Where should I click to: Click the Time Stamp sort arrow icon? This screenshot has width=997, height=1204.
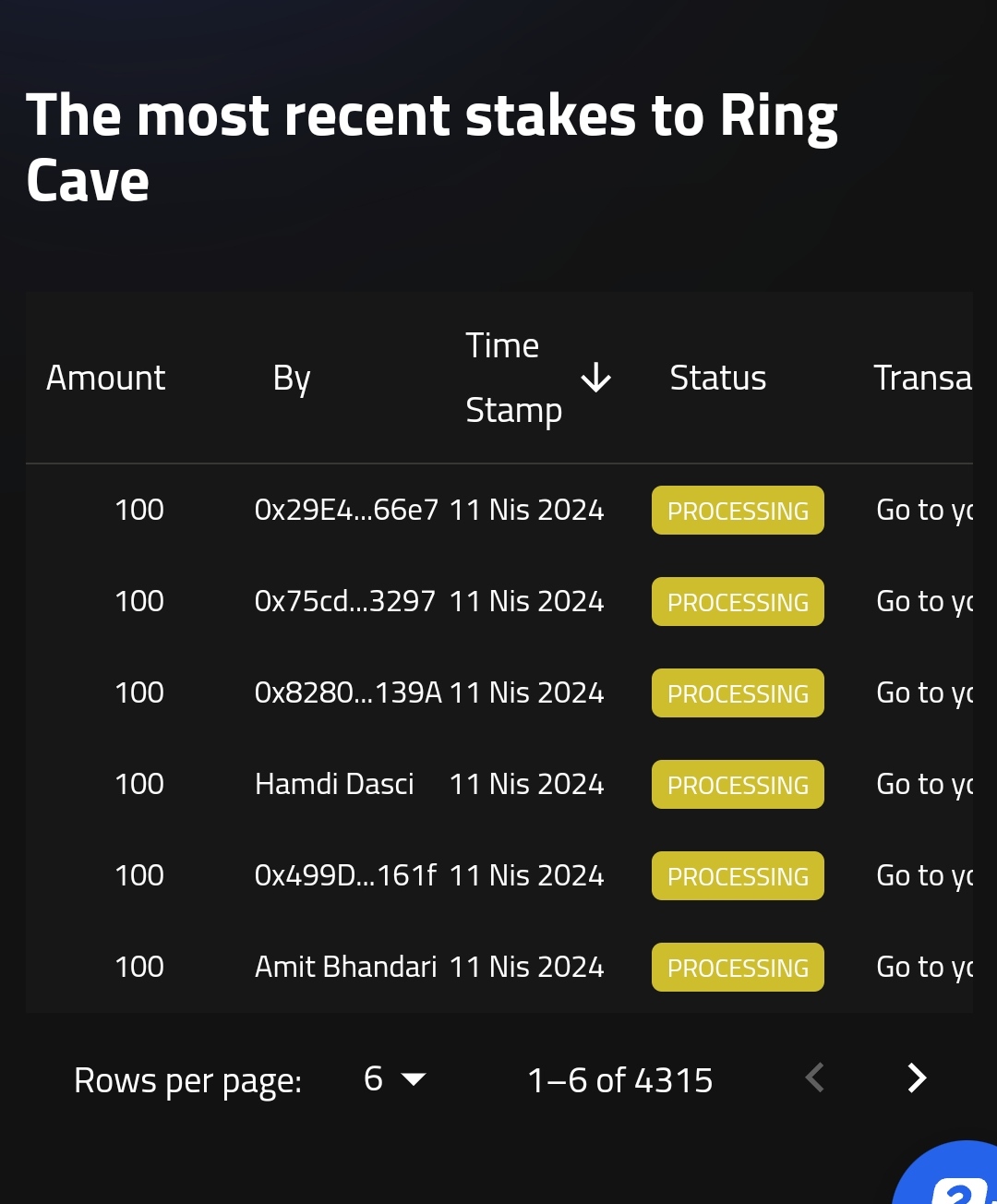[596, 378]
